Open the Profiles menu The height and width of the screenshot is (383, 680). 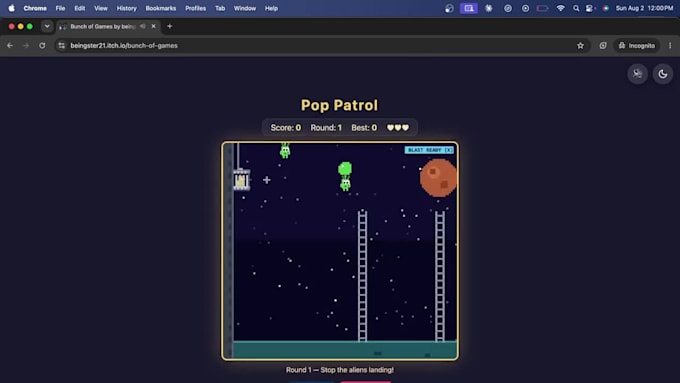tap(196, 8)
